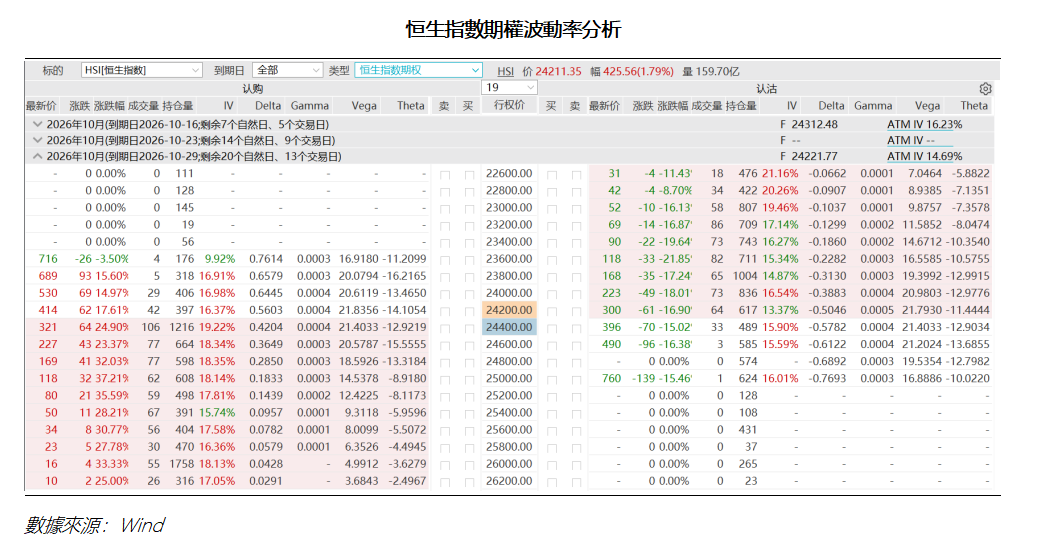Expand the 2026-10-16 expiry group
The image size is (1040, 553).
coord(37,124)
